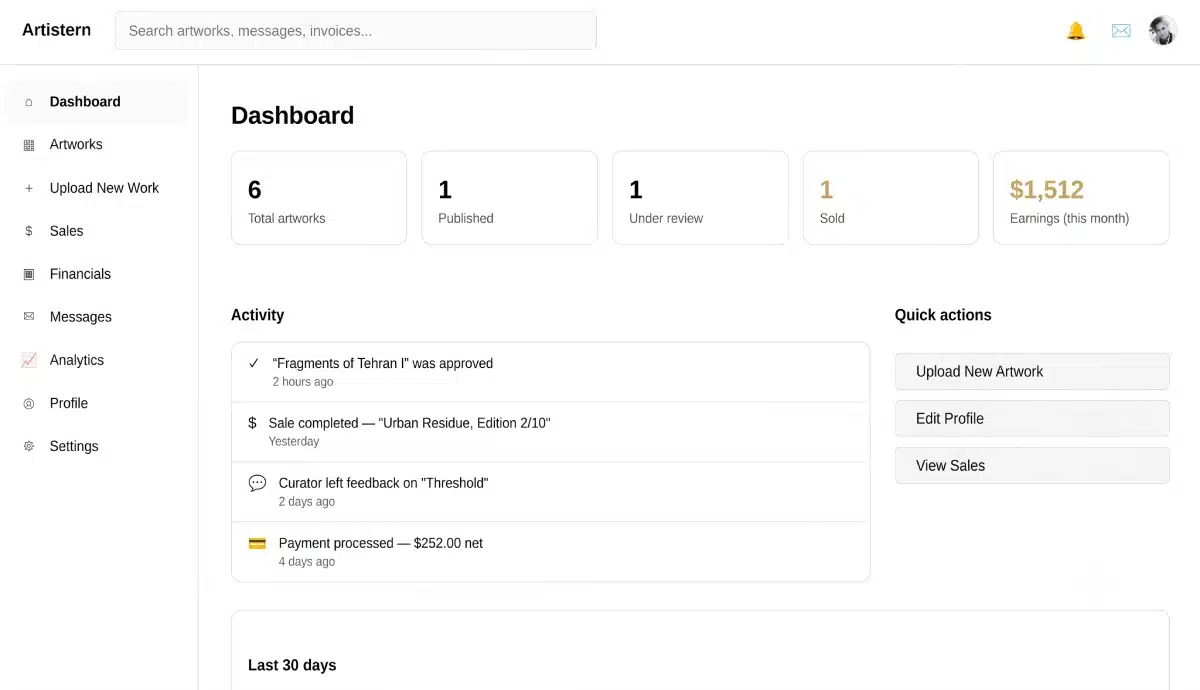
Task: Click the credit card icon on Payment processed
Action: coord(257,543)
